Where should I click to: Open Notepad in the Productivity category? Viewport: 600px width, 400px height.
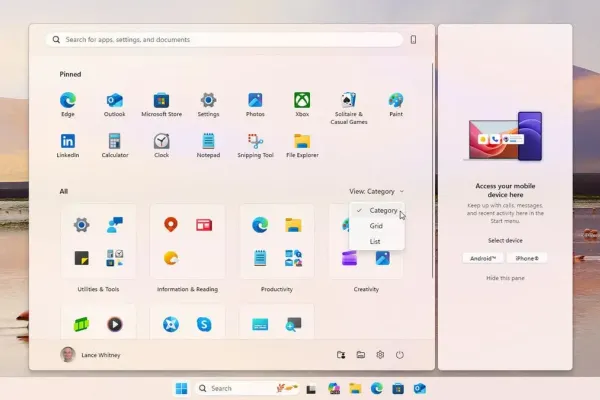[260, 258]
